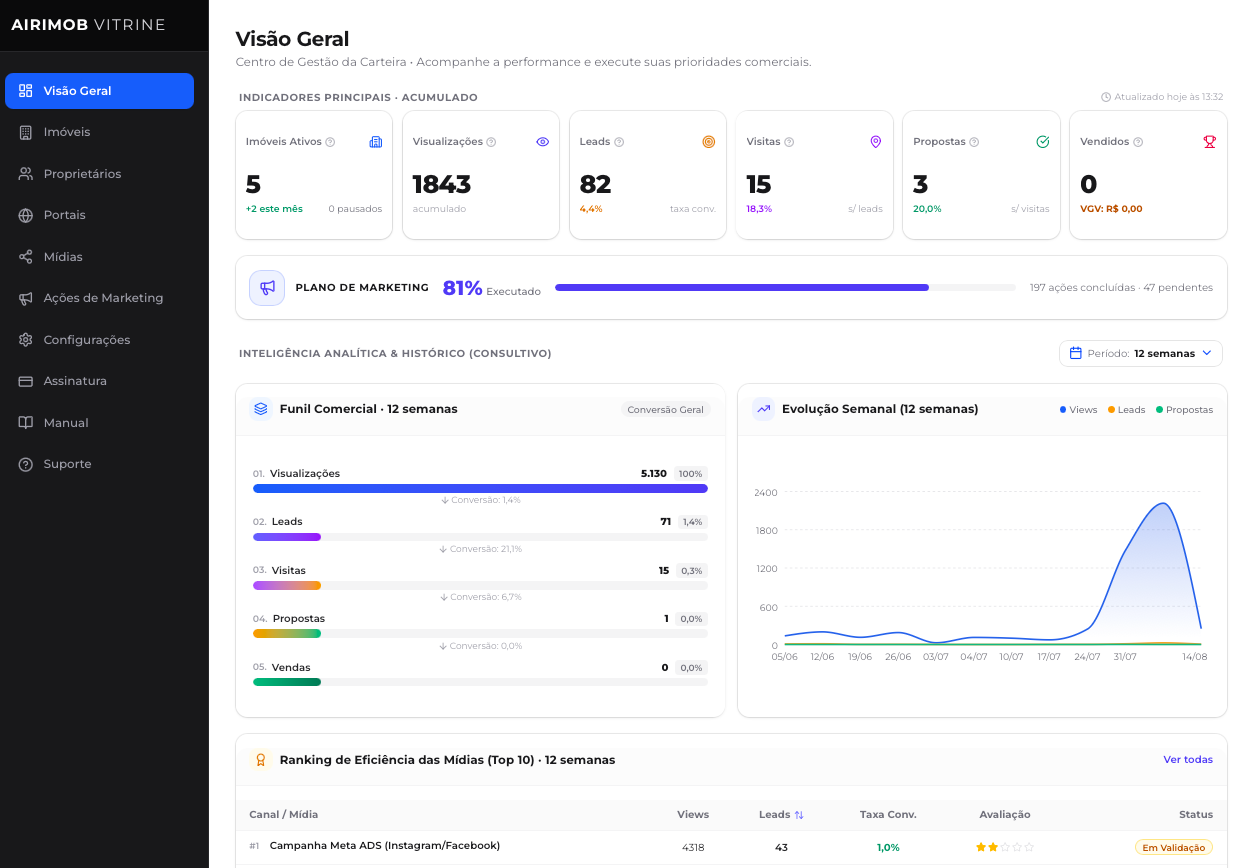The image size is (1251, 868).
Task: Click the info icon beside Propostas card title
Action: (x=974, y=142)
